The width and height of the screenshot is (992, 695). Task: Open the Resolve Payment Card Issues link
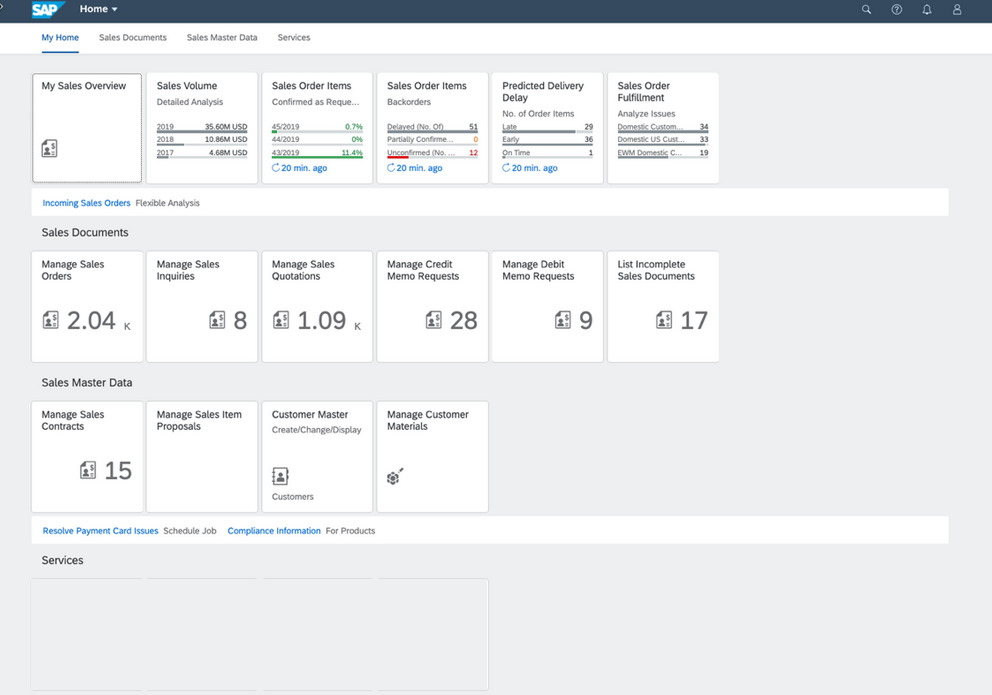click(x=100, y=531)
